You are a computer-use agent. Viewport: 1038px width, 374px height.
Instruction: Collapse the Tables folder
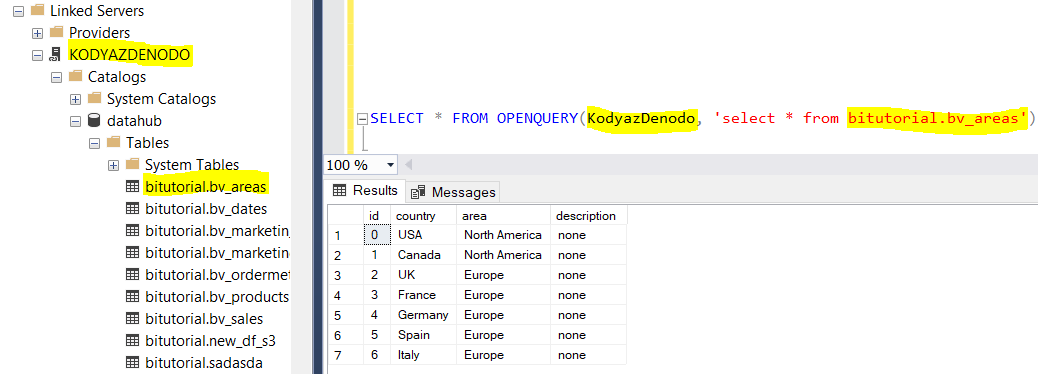pos(94,143)
